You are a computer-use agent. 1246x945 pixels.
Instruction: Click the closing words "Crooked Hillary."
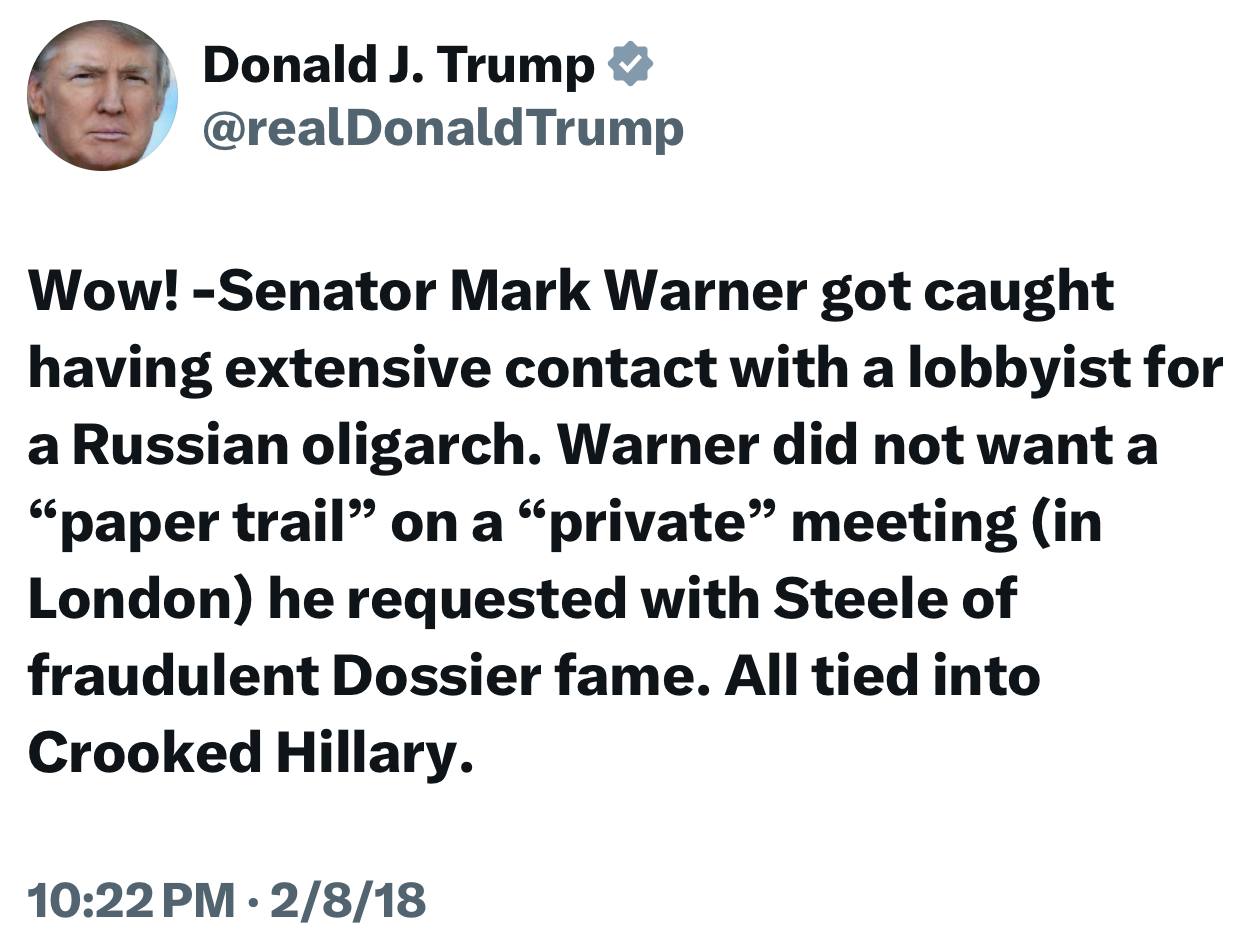pos(249,753)
